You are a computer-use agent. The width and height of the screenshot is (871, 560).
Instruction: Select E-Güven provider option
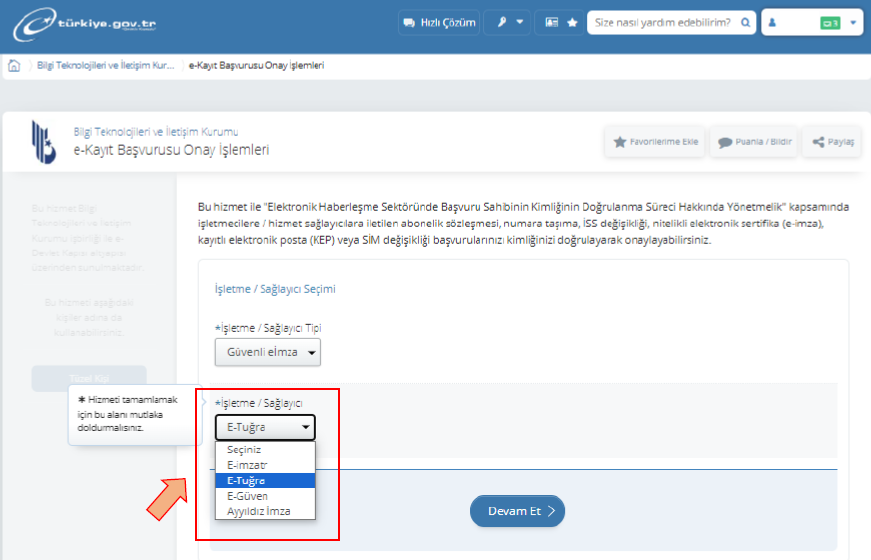coord(265,496)
